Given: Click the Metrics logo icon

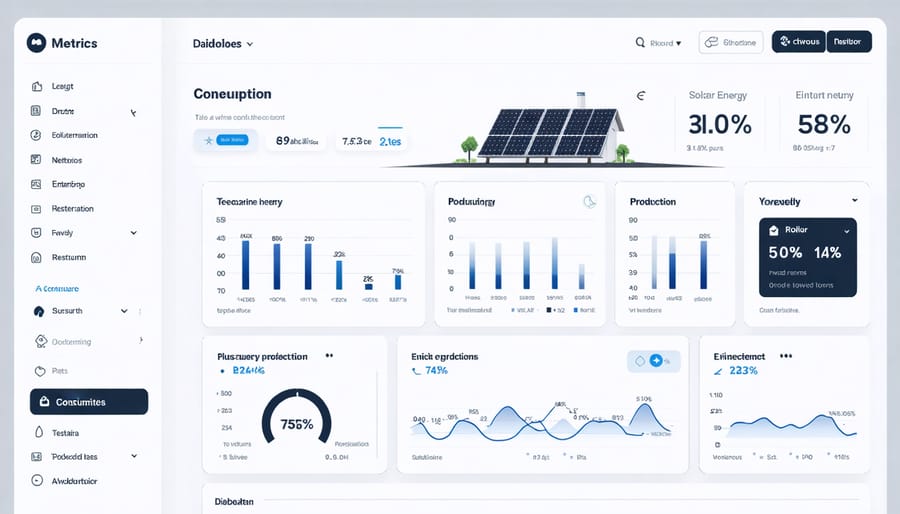Looking at the screenshot, I should [37, 43].
